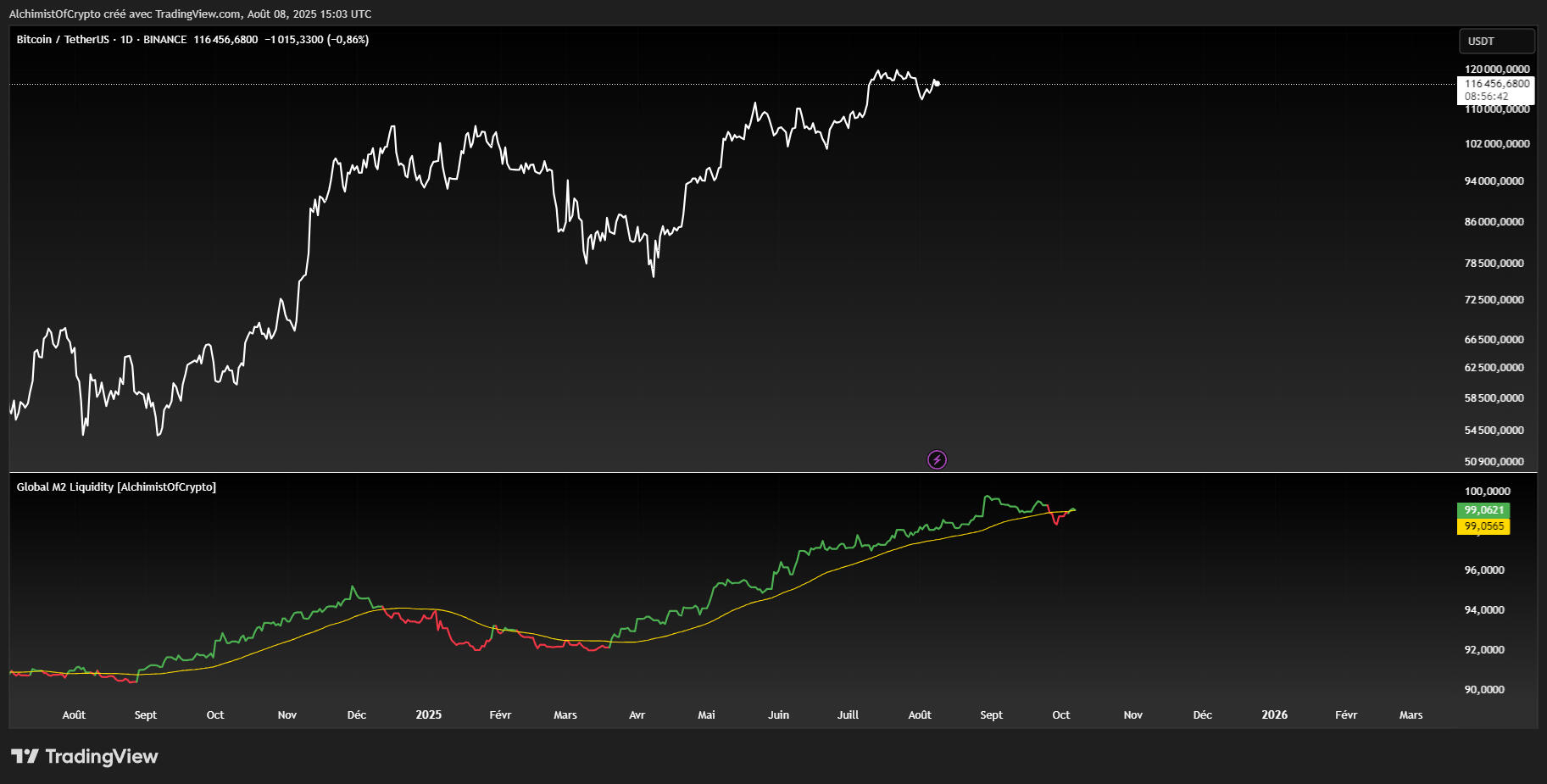Click the TradingView logo at bottom left
This screenshot has height=784, width=1547.
(85, 756)
